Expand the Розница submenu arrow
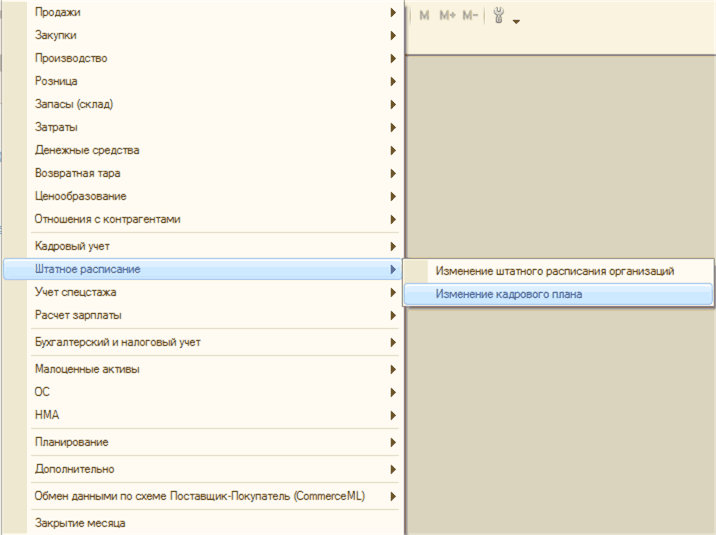The image size is (716, 535). click(x=394, y=81)
